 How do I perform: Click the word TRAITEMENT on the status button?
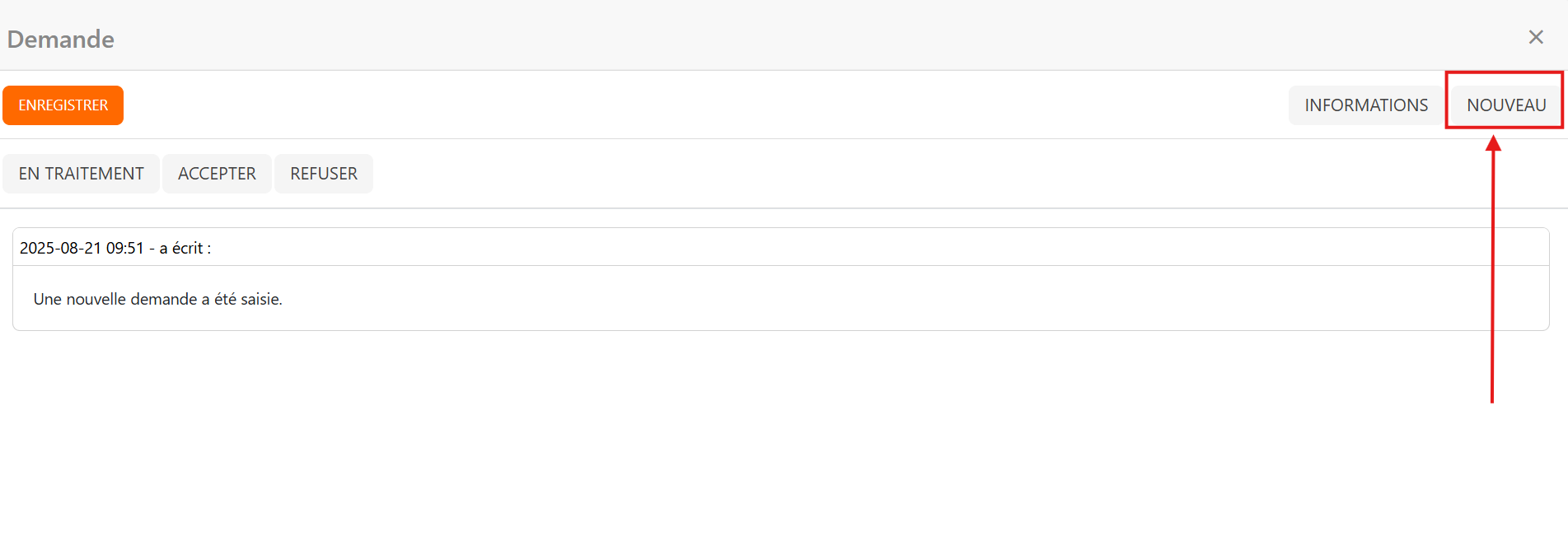coord(94,174)
